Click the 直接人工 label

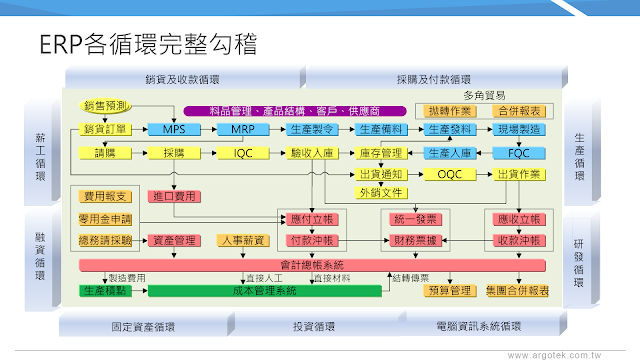click(264, 278)
